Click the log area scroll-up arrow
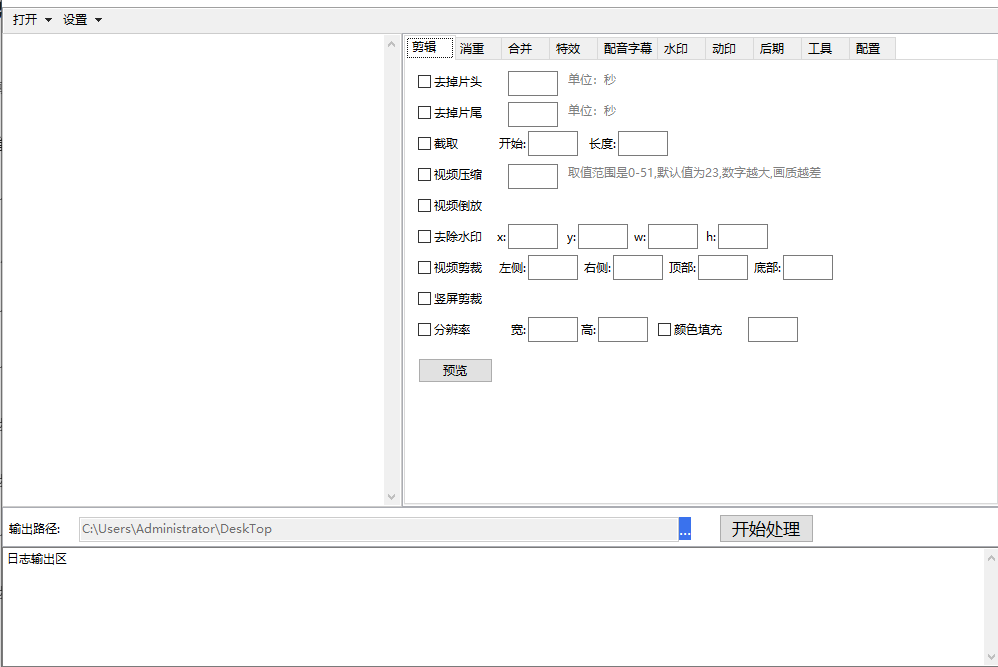 (x=991, y=558)
